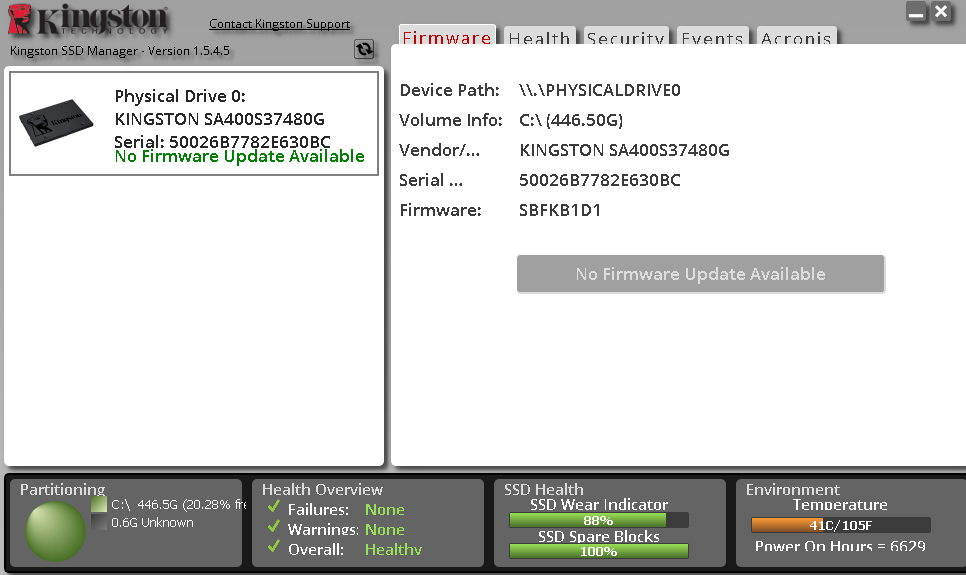
Task: Click the partition pie chart
Action: point(55,531)
